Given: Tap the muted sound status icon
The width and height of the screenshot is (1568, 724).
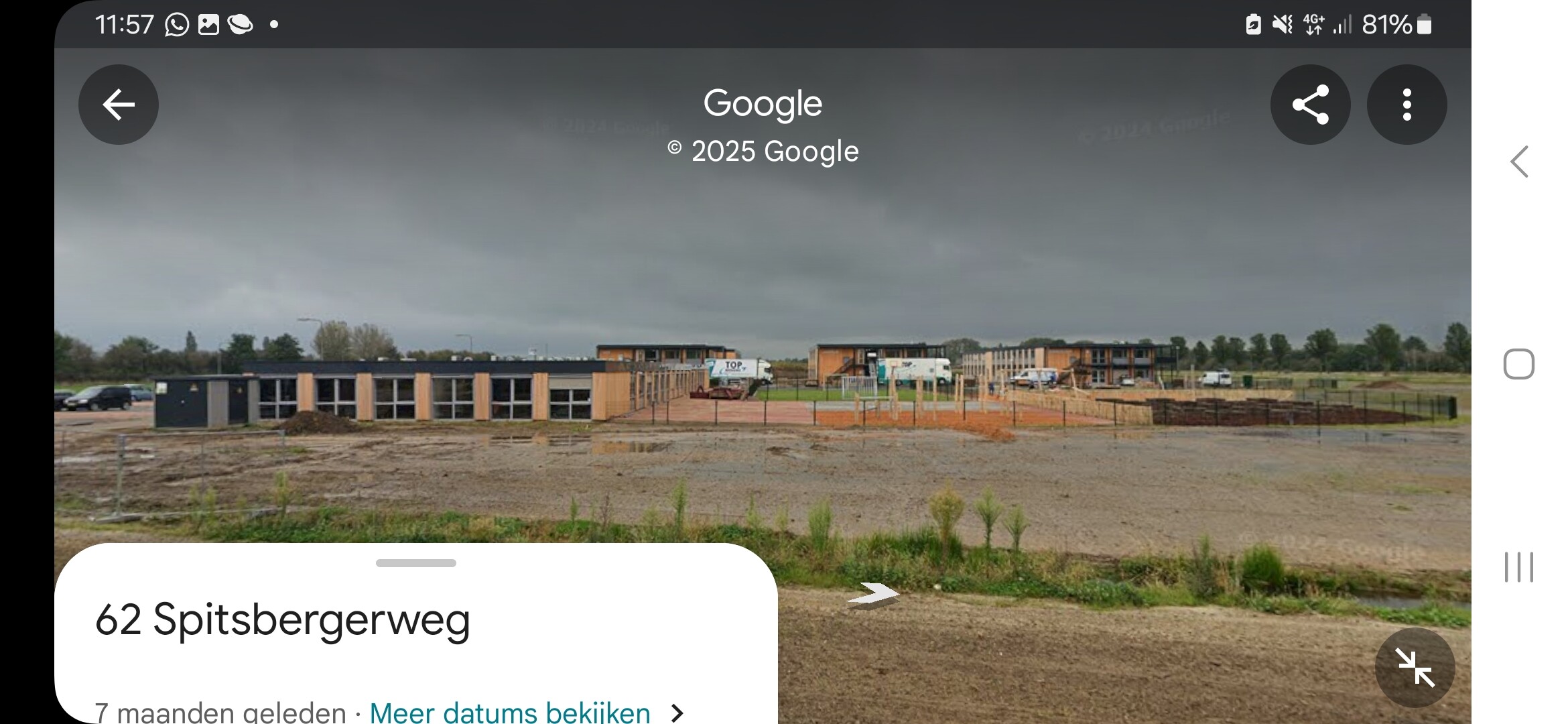Looking at the screenshot, I should [1282, 25].
